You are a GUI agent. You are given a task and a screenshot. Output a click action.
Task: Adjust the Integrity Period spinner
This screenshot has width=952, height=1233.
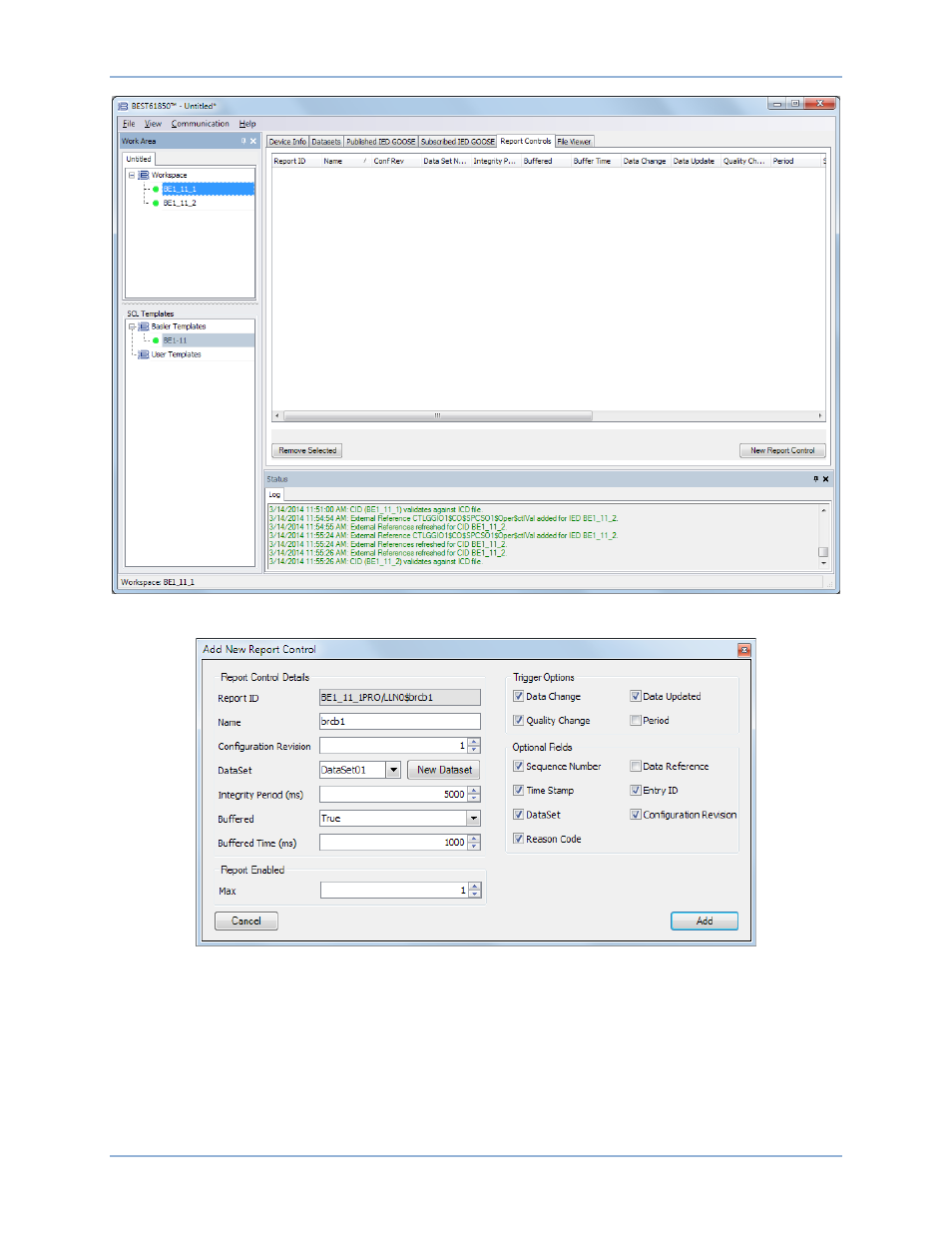(x=474, y=794)
